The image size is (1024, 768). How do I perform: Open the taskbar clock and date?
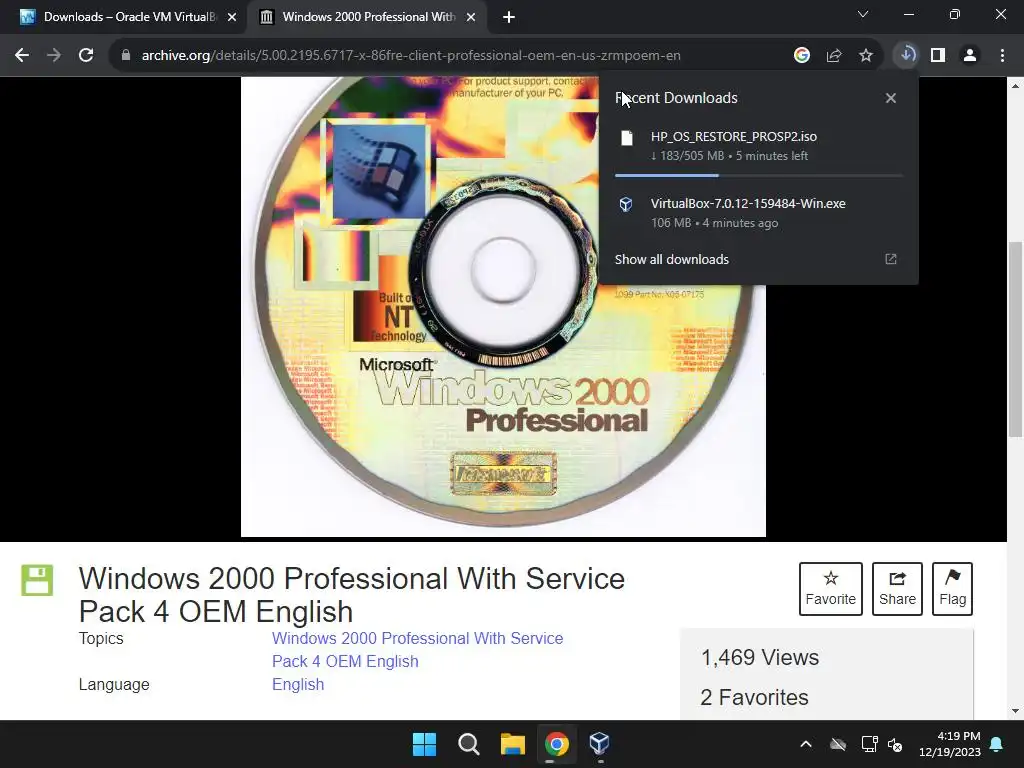[x=950, y=744]
